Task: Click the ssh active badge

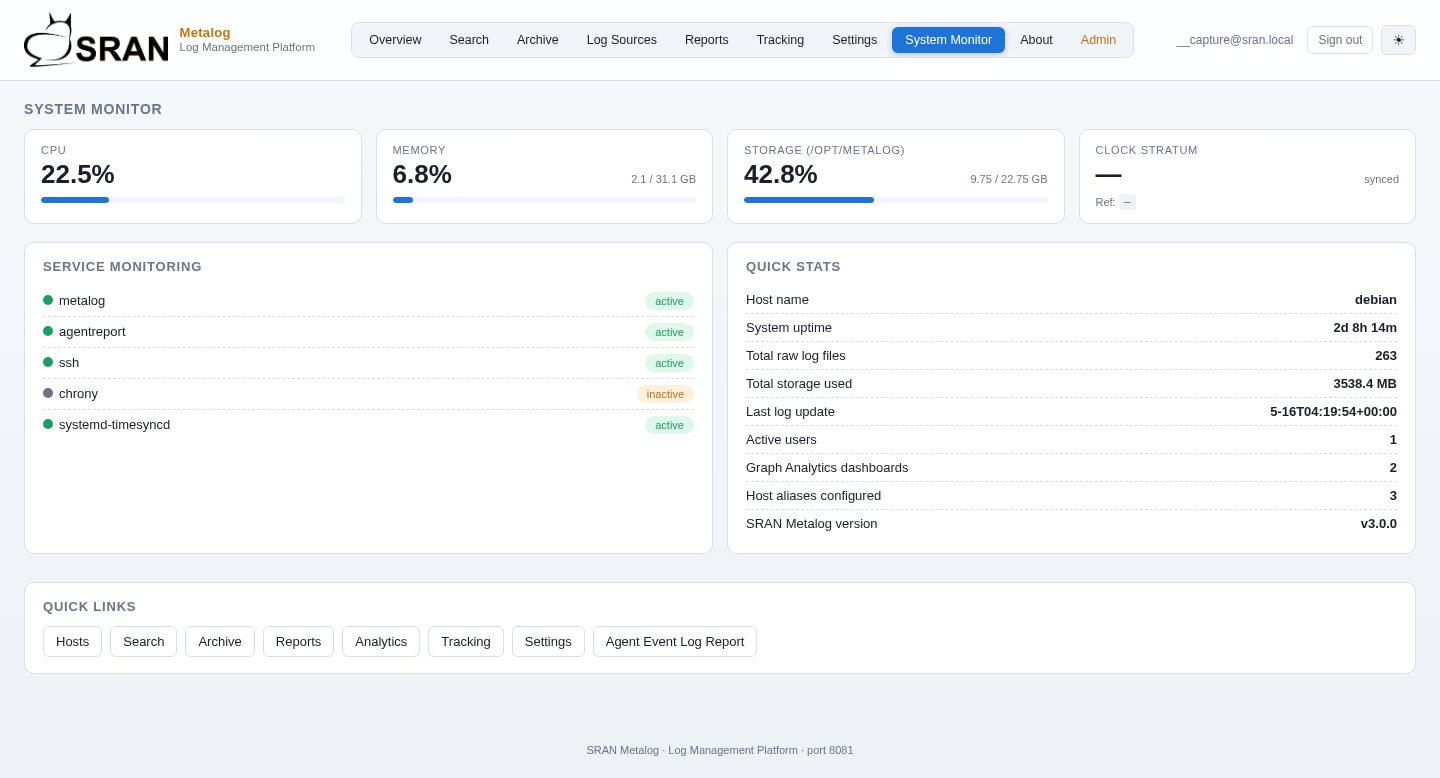Action: click(x=669, y=363)
